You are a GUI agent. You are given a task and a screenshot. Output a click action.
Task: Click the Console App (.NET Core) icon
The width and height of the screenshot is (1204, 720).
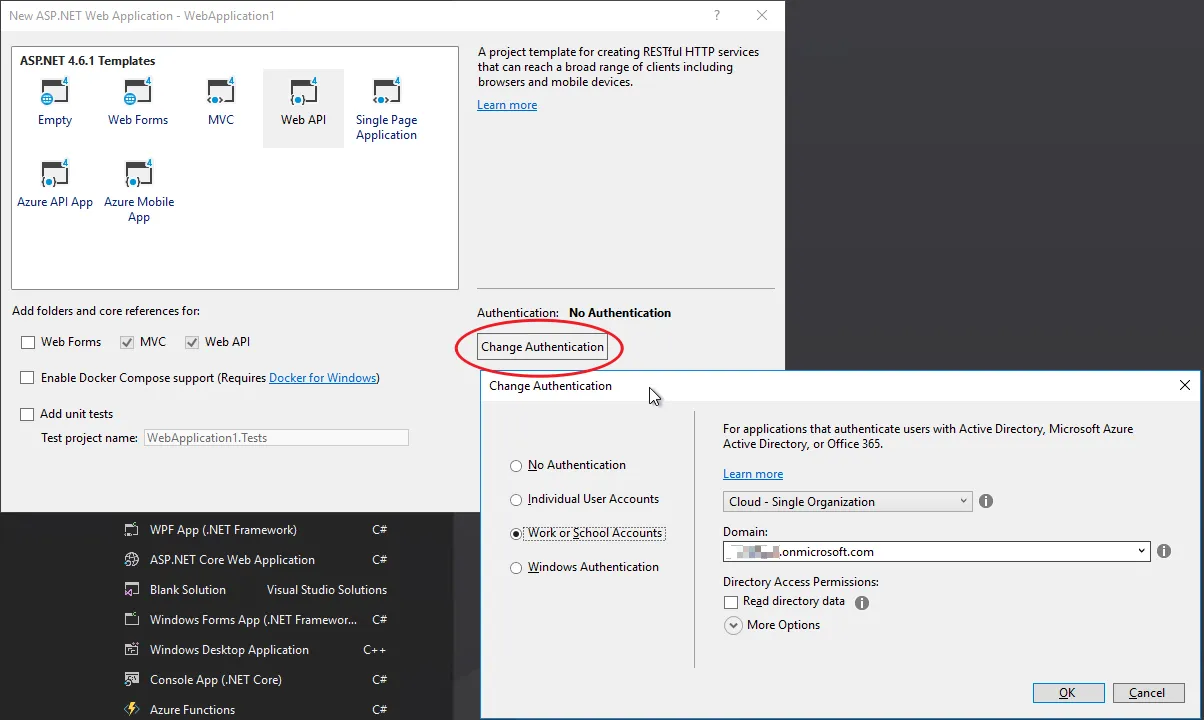[x=131, y=680]
